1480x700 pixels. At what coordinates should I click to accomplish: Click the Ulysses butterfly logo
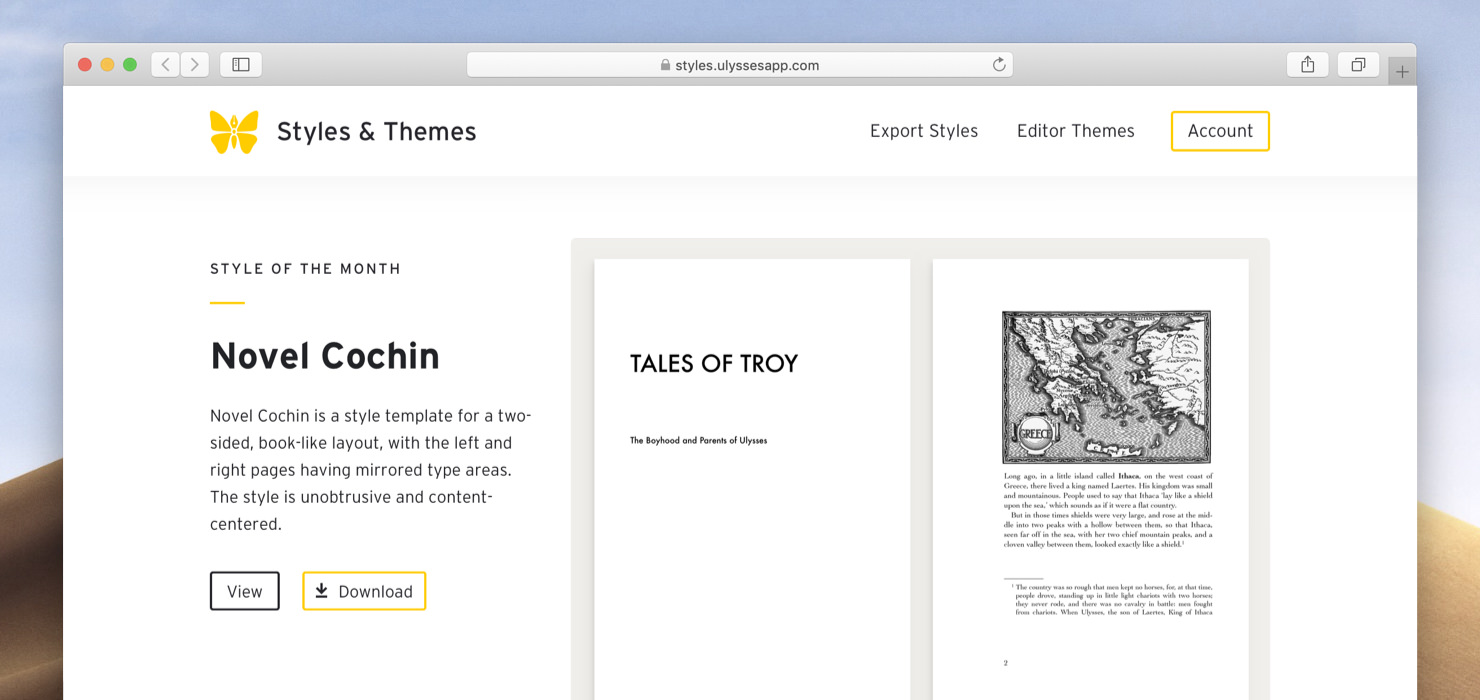[234, 131]
